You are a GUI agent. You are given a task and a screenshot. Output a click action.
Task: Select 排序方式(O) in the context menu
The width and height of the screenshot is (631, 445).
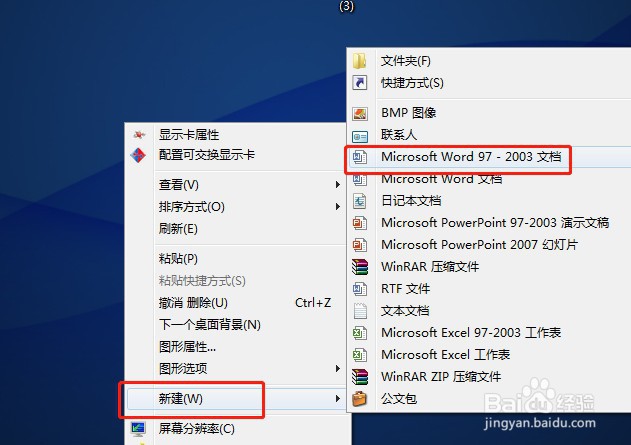pyautogui.click(x=192, y=207)
